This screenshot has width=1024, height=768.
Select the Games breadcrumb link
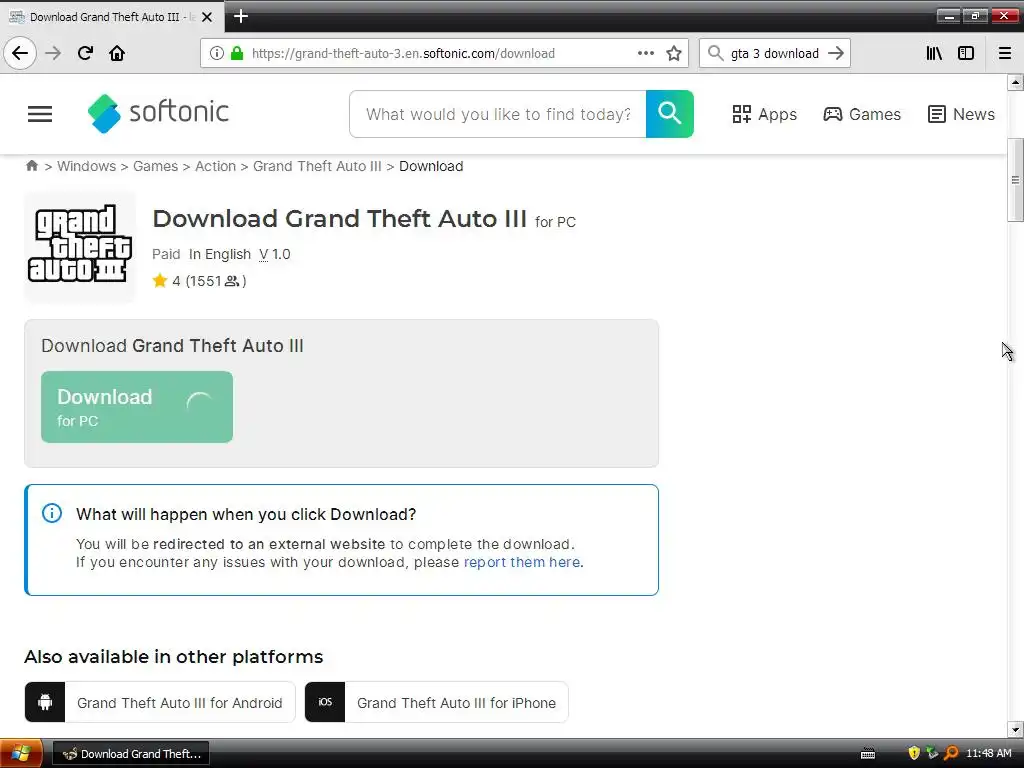155,167
